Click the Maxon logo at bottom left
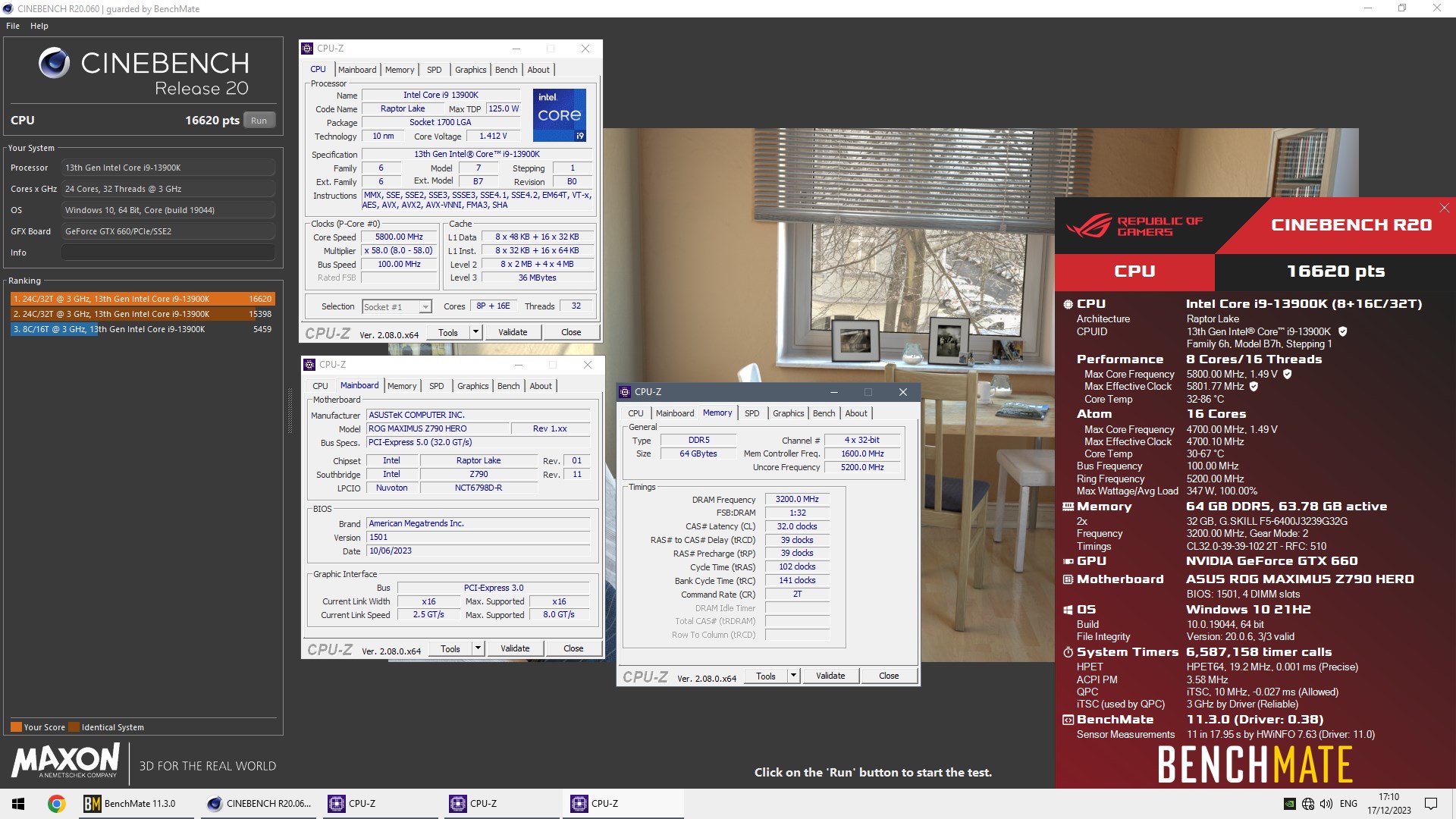The height and width of the screenshot is (819, 1456). pyautogui.click(x=66, y=761)
